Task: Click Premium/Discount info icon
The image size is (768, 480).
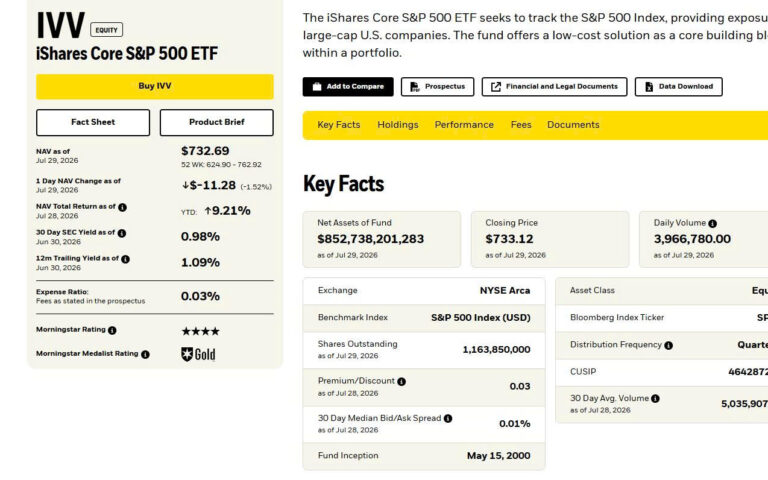Action: click(402, 382)
